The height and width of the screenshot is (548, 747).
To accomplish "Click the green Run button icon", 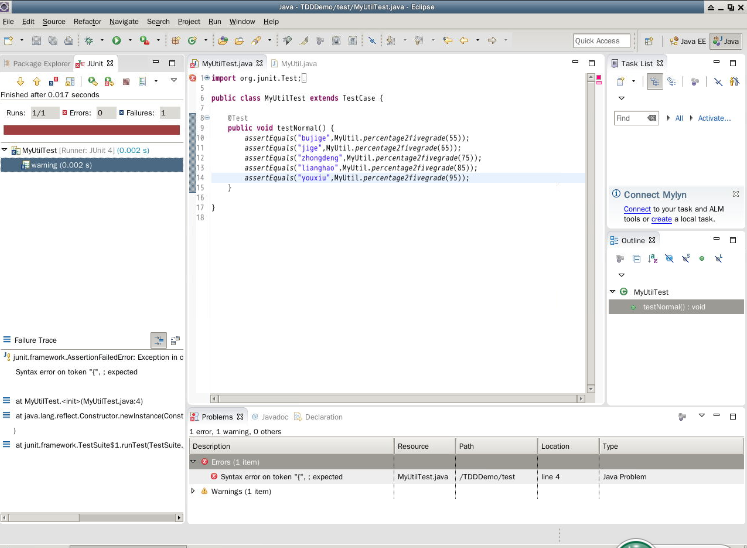I will [116, 41].
